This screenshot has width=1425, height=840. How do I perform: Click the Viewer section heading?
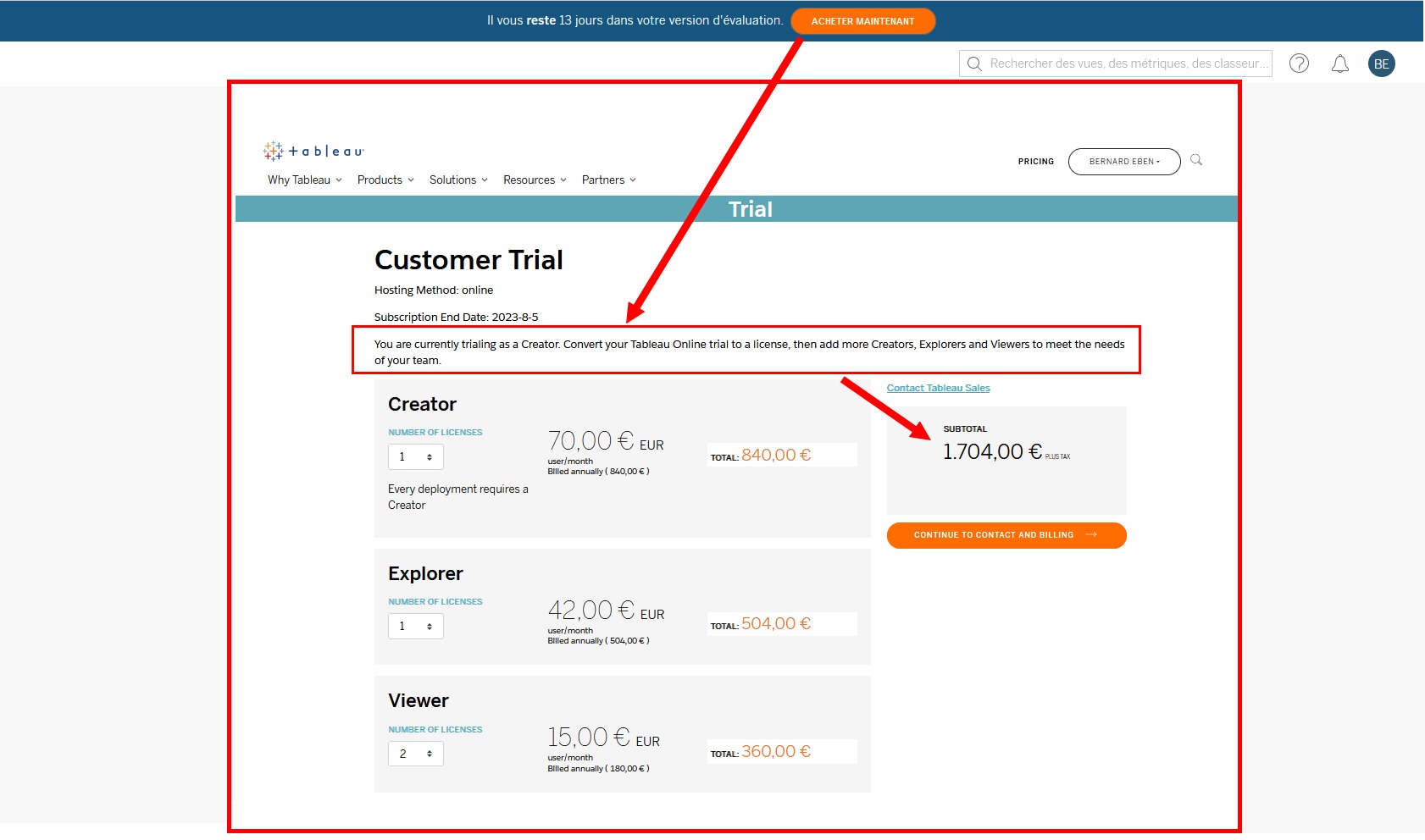(x=419, y=700)
